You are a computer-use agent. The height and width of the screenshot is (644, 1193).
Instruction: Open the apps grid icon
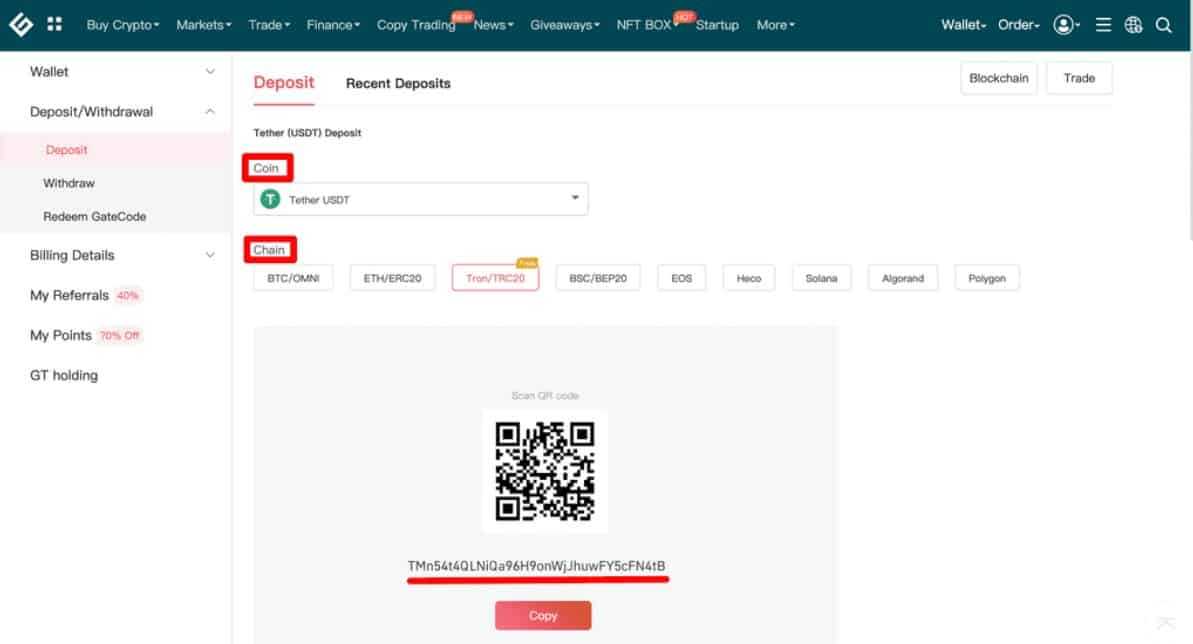[54, 24]
